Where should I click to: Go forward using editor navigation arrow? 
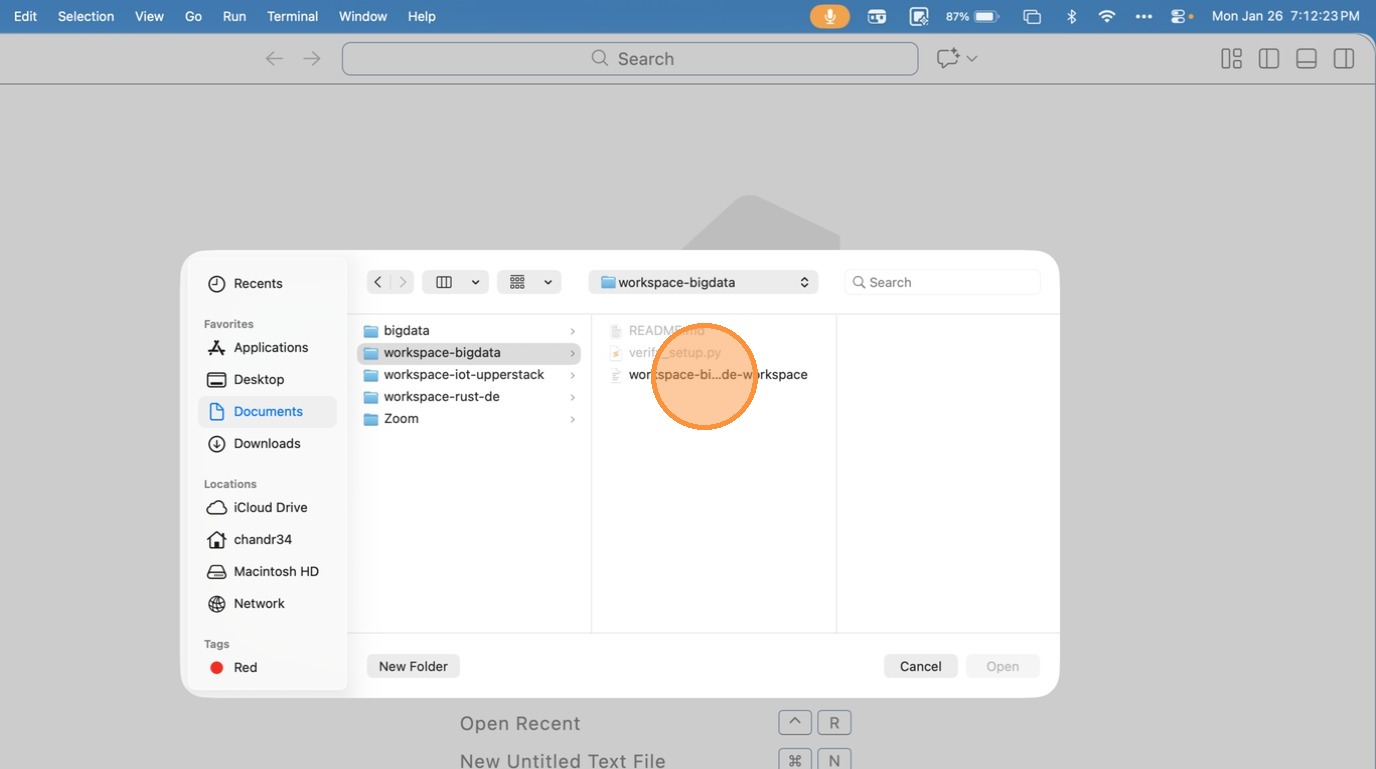(x=312, y=59)
